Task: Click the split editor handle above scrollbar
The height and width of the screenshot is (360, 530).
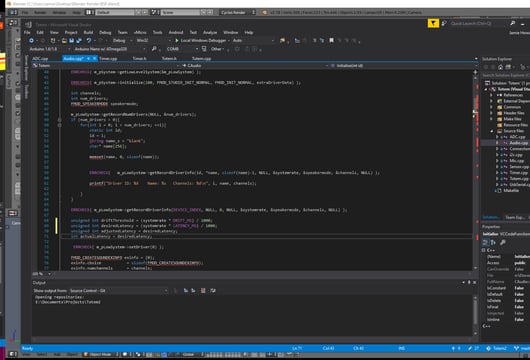Action: pyautogui.click(x=476, y=72)
